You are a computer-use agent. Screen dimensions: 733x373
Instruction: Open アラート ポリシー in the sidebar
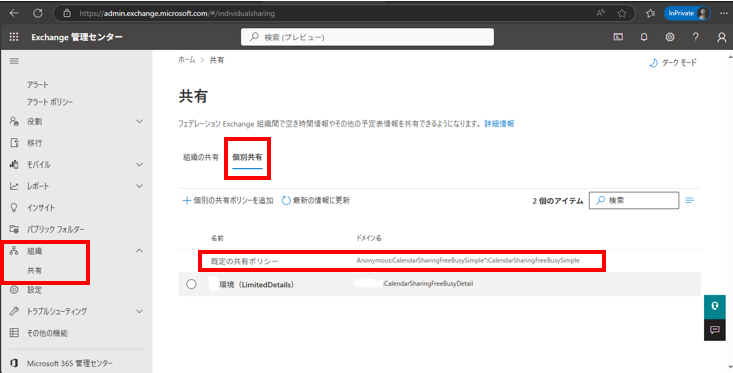tap(50, 102)
